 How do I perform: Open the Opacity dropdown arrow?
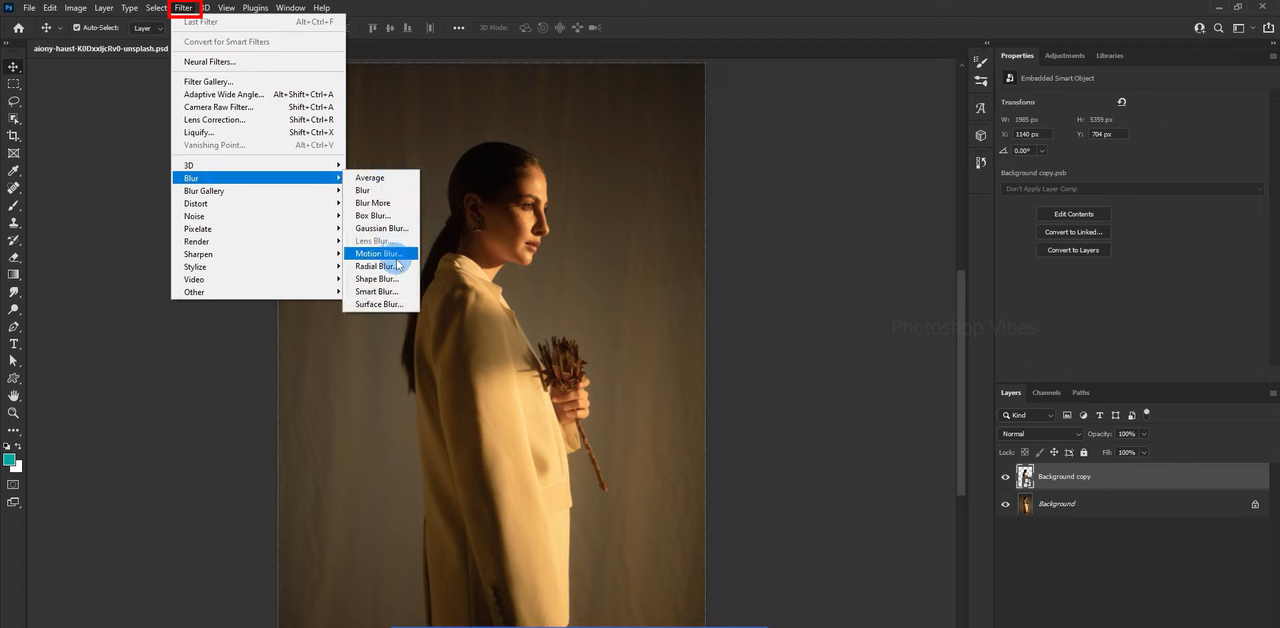[1144, 434]
